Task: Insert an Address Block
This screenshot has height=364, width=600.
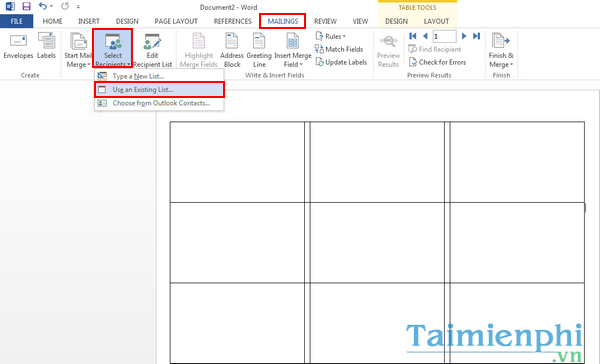Action: tap(232, 50)
